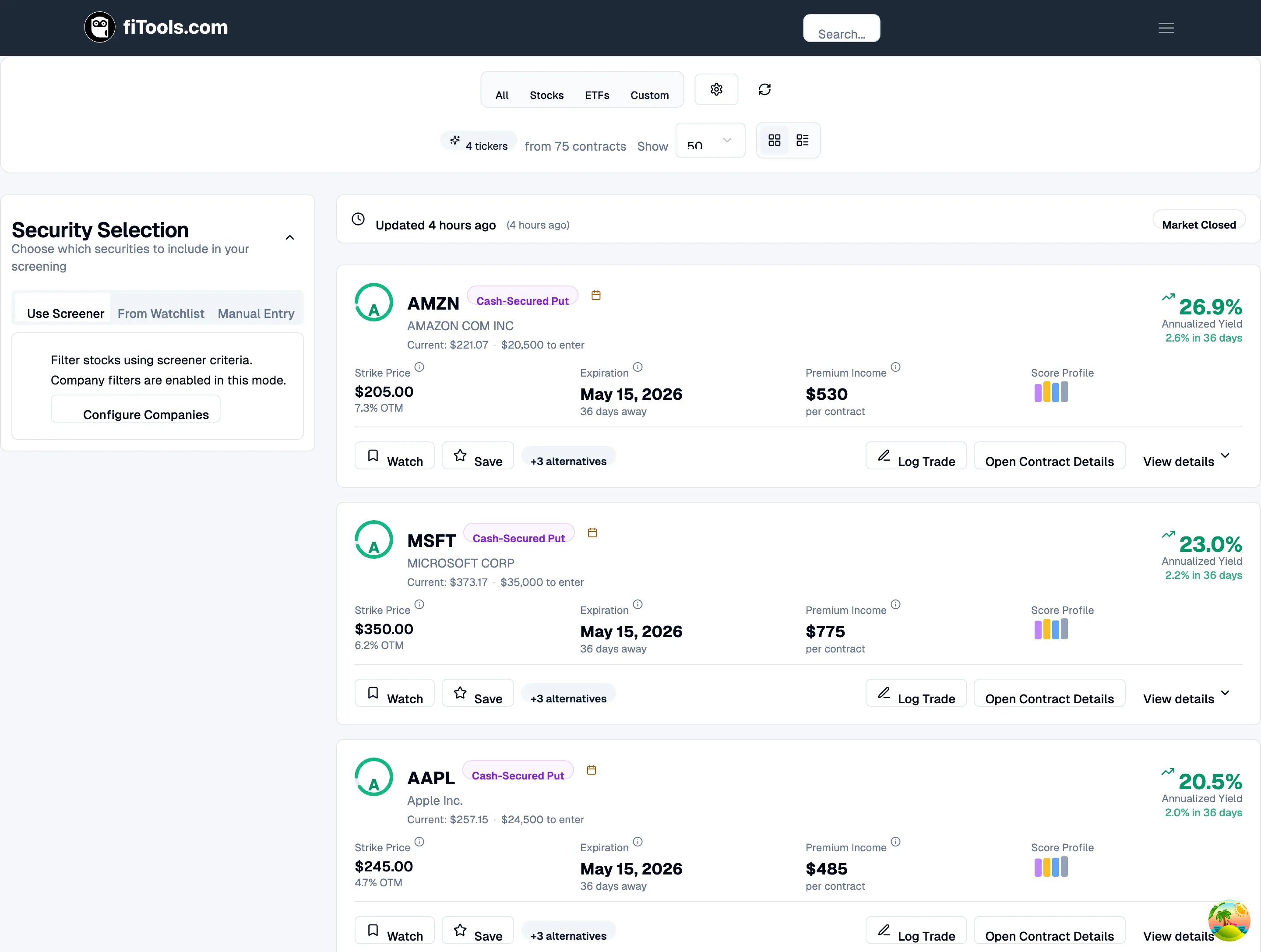Switch to grid view layout icon
1261x952 pixels.
pos(774,140)
